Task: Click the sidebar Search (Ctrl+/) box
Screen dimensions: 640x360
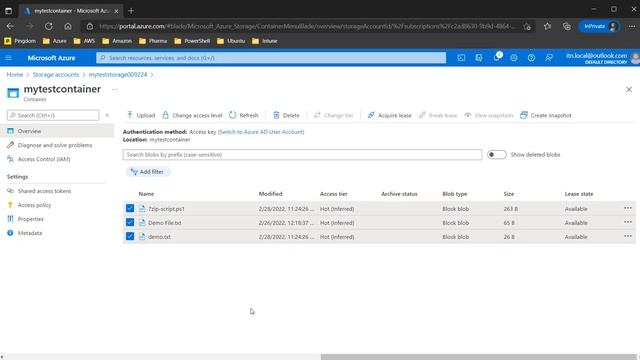Action: (x=53, y=116)
